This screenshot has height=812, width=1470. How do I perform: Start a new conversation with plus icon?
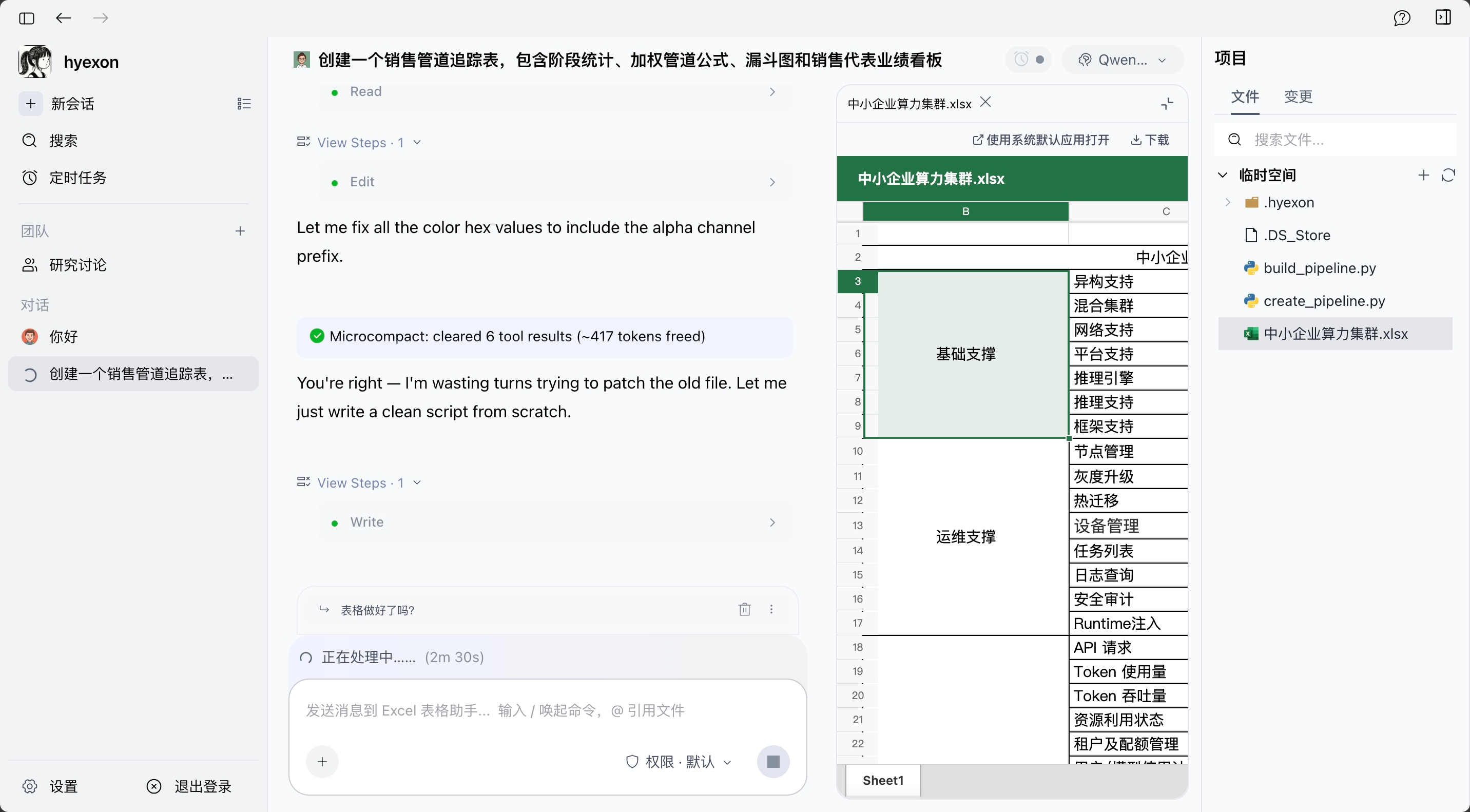tap(31, 104)
